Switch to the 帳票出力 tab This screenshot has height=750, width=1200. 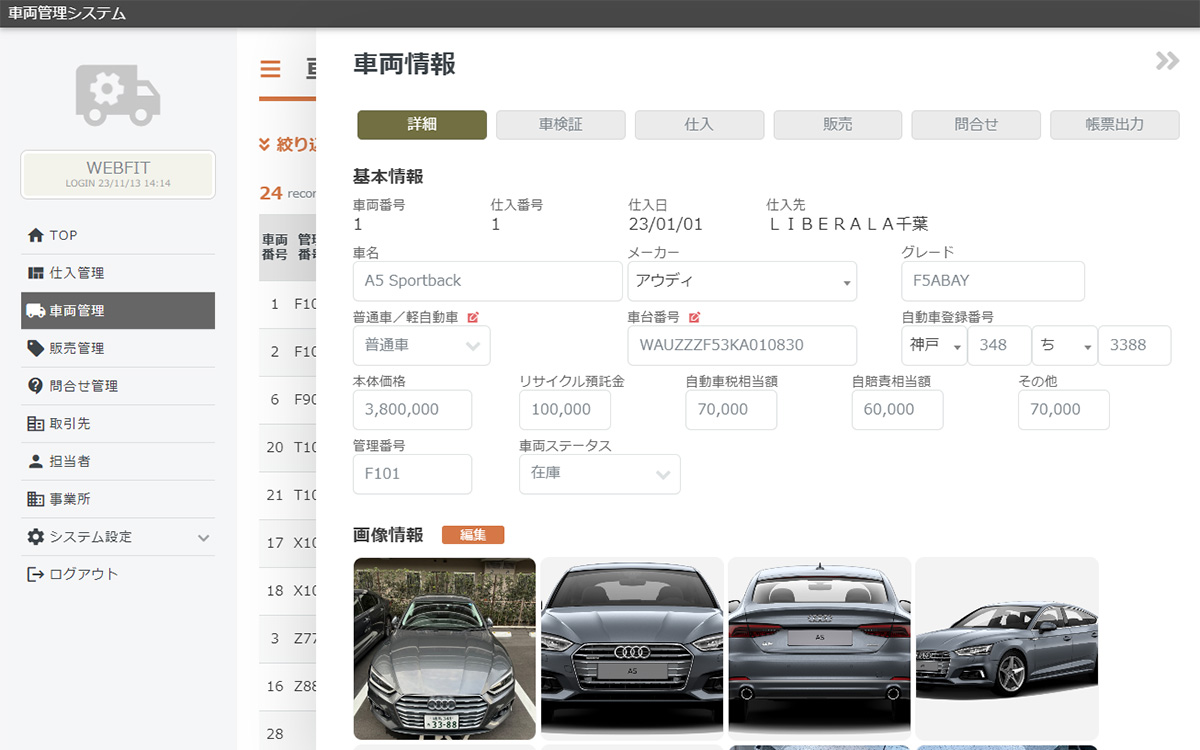1115,125
